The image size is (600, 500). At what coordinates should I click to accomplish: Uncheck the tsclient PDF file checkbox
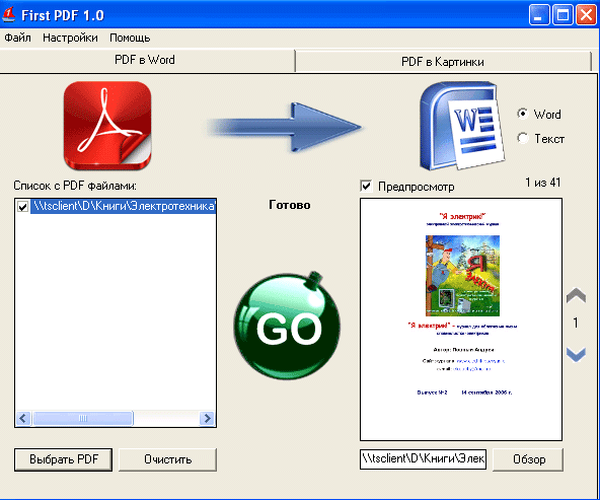pyautogui.click(x=23, y=207)
